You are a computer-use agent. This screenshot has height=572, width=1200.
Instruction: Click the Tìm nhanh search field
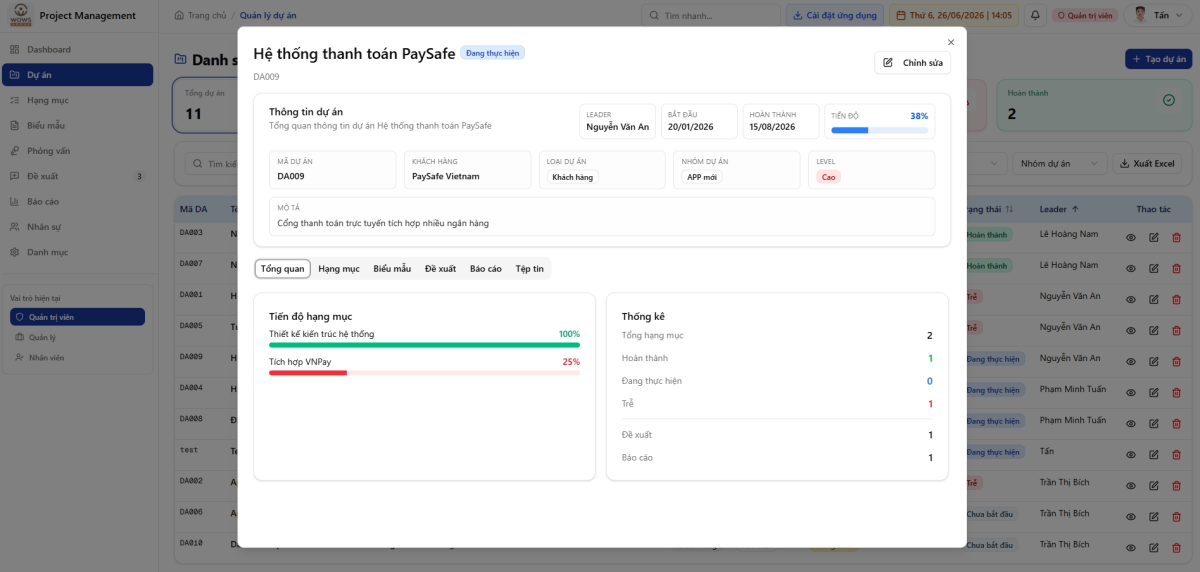710,15
